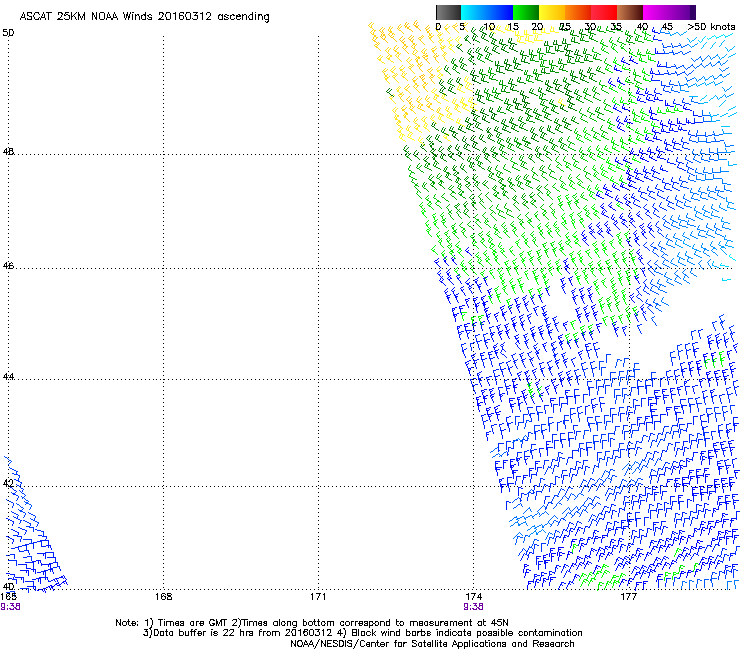
Task: Click the red 30–35 knots legend swatch
Action: [x=604, y=12]
